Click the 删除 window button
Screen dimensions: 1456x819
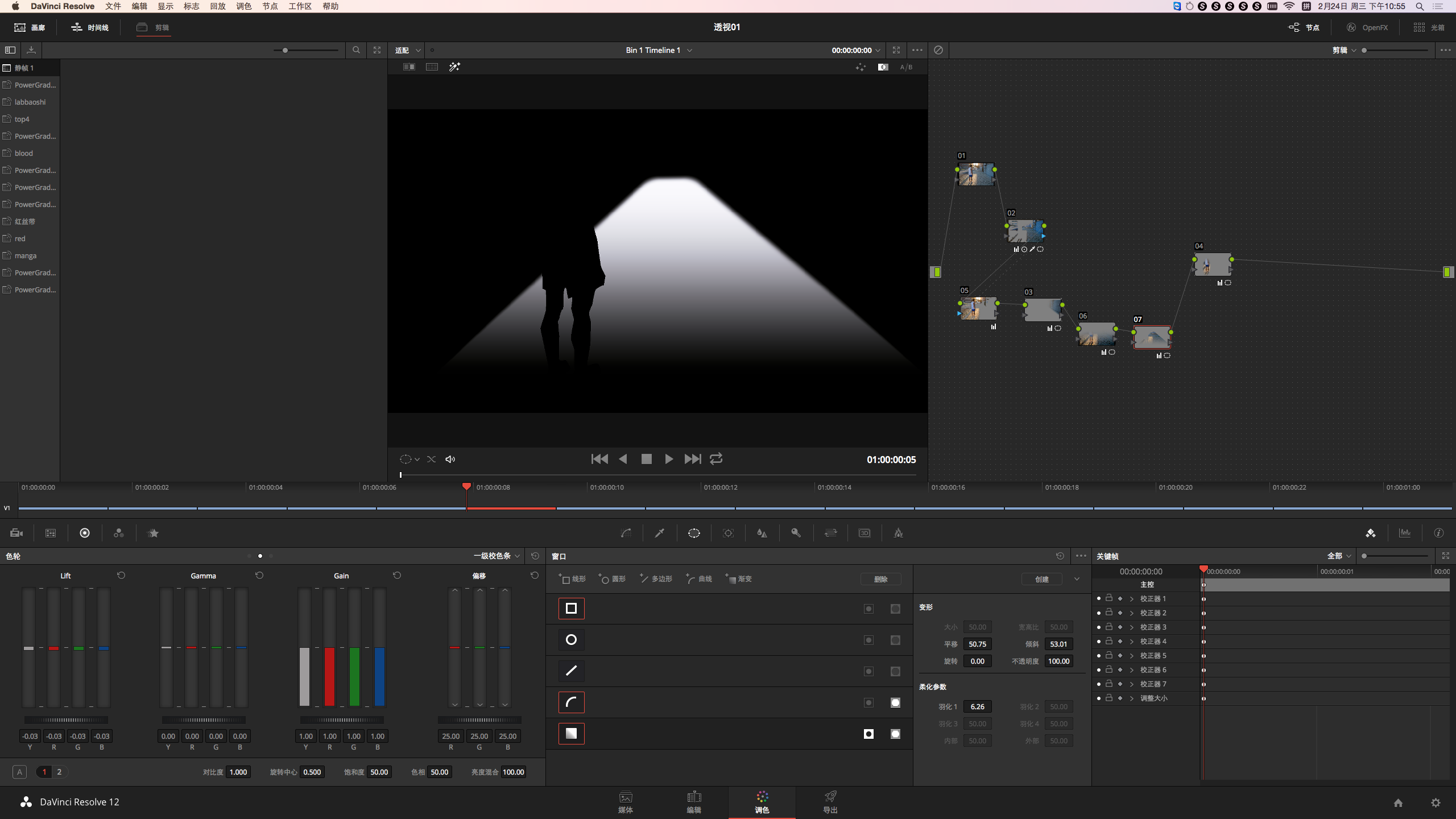pos(880,579)
